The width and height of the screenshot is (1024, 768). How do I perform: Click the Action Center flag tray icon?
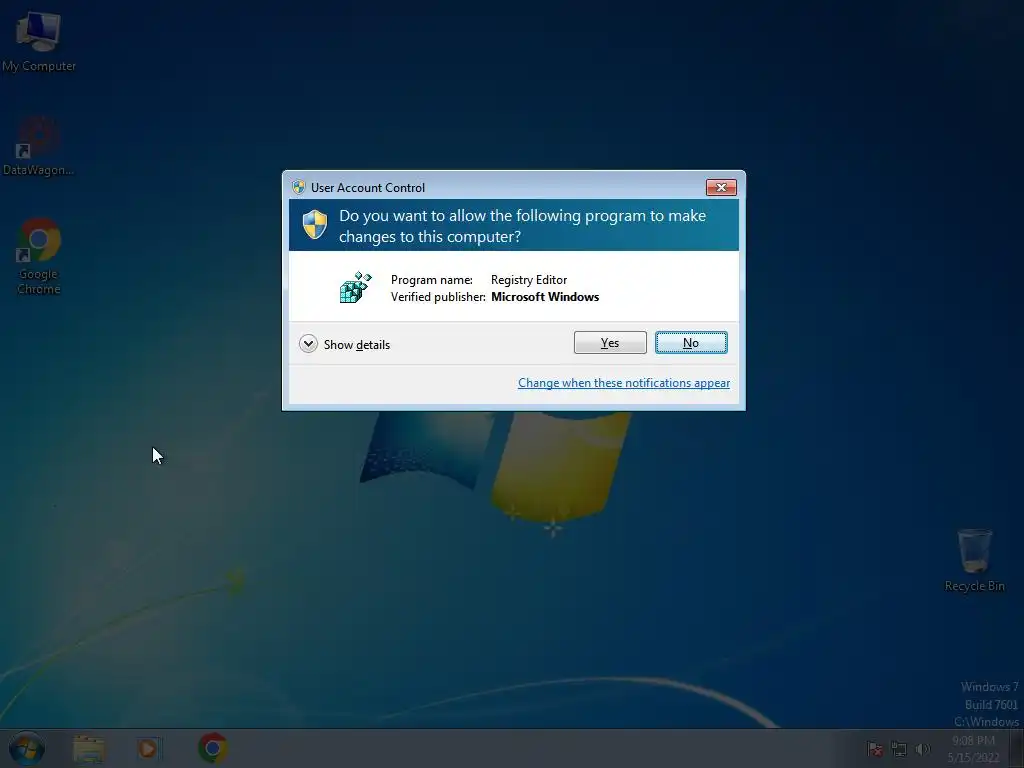pos(875,749)
